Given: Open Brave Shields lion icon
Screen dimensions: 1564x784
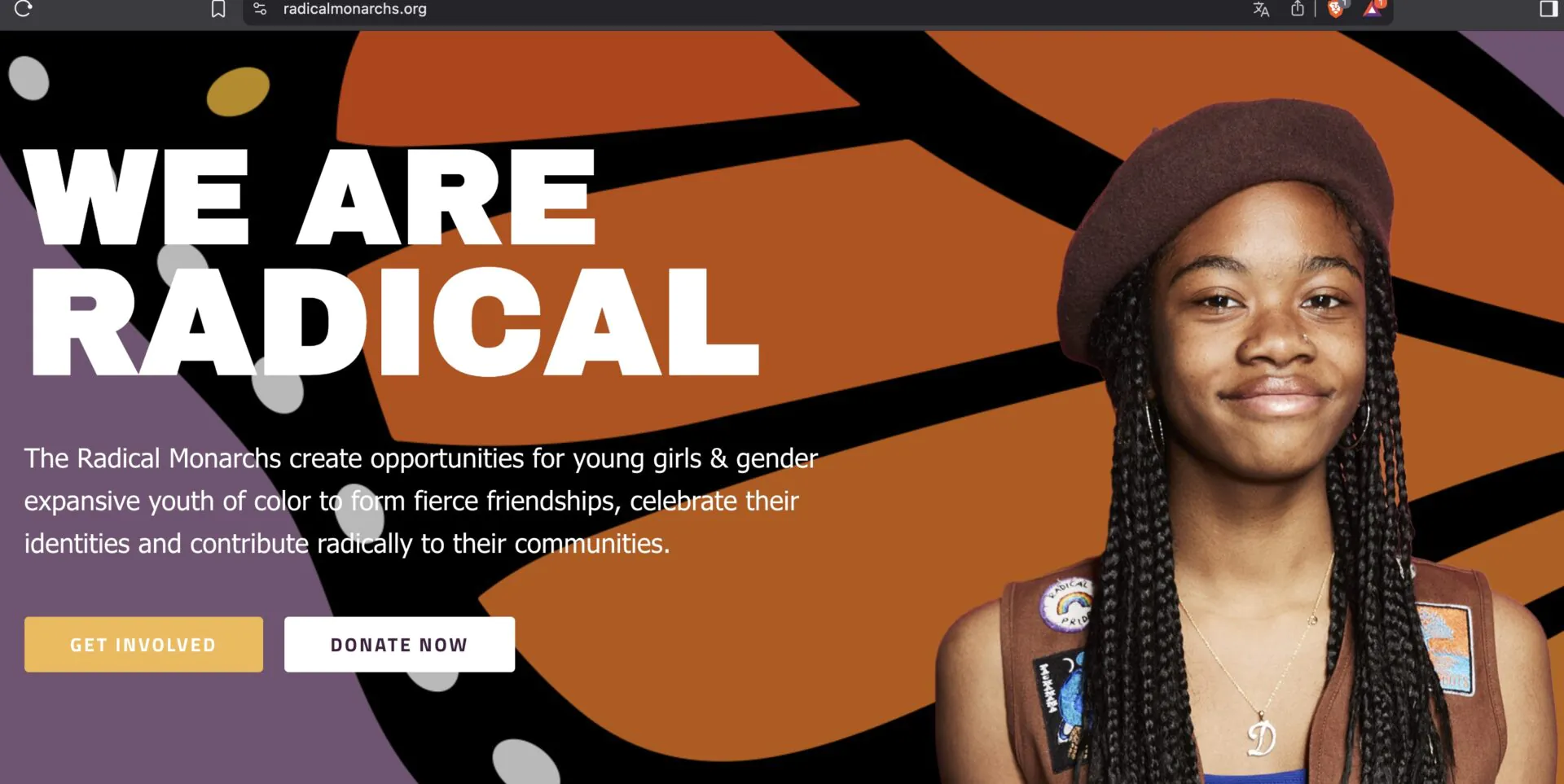Looking at the screenshot, I should 1335,9.
